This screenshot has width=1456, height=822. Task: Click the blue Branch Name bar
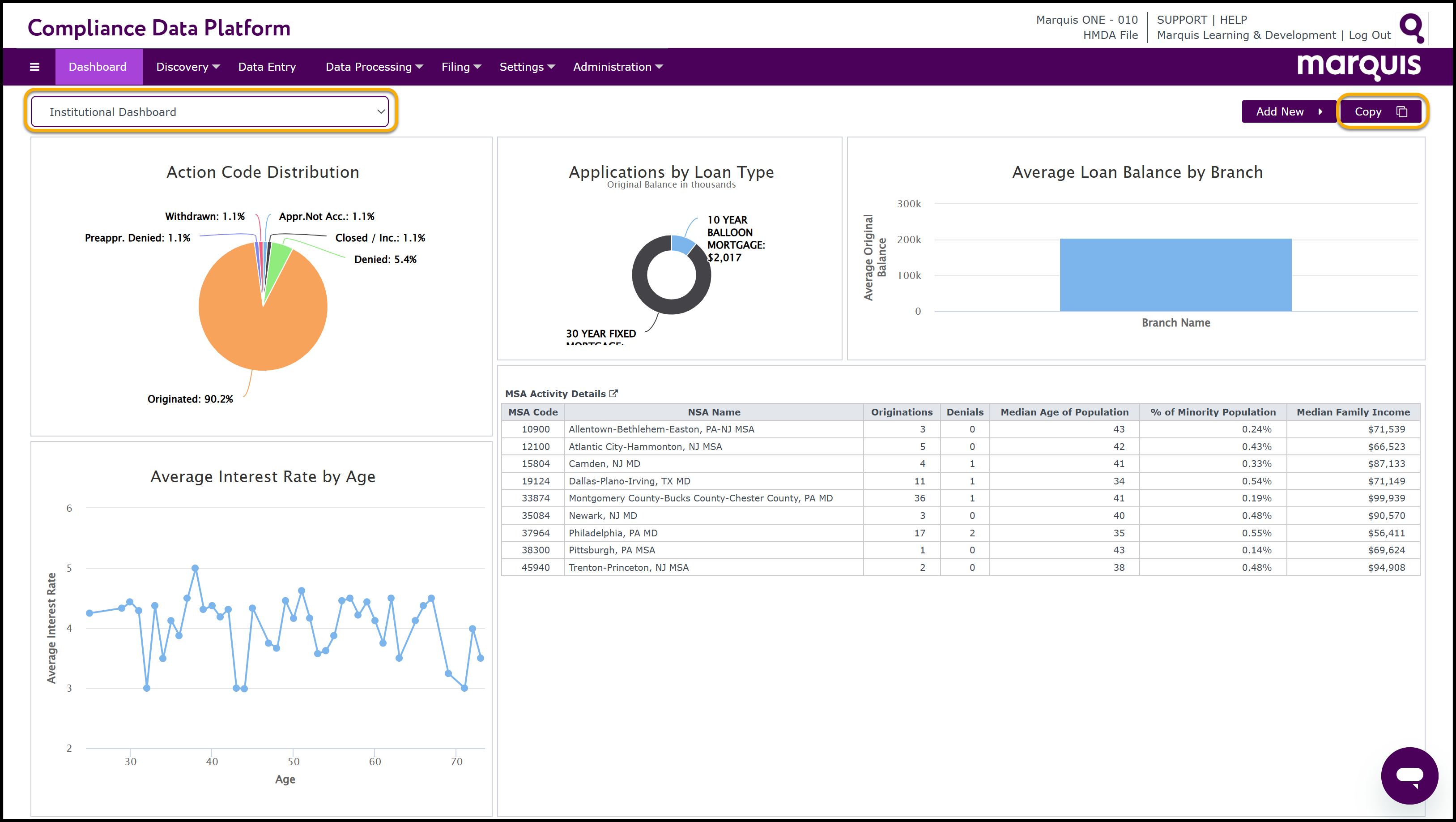coord(1175,274)
